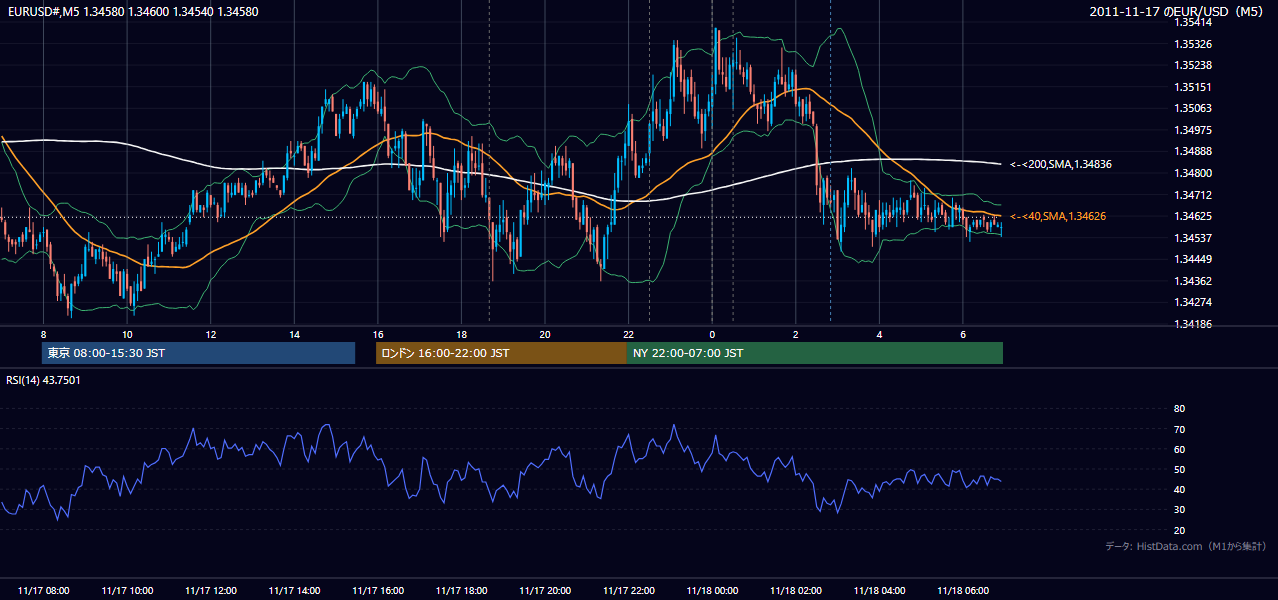The width and height of the screenshot is (1278, 600).
Task: Click the RSI(14) 43.7501 indicator label
Action: (x=44, y=380)
